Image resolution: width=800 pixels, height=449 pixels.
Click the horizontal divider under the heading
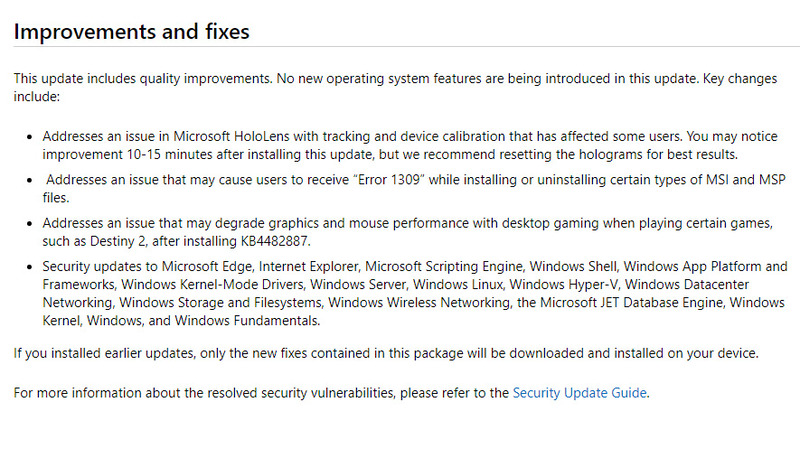400,47
